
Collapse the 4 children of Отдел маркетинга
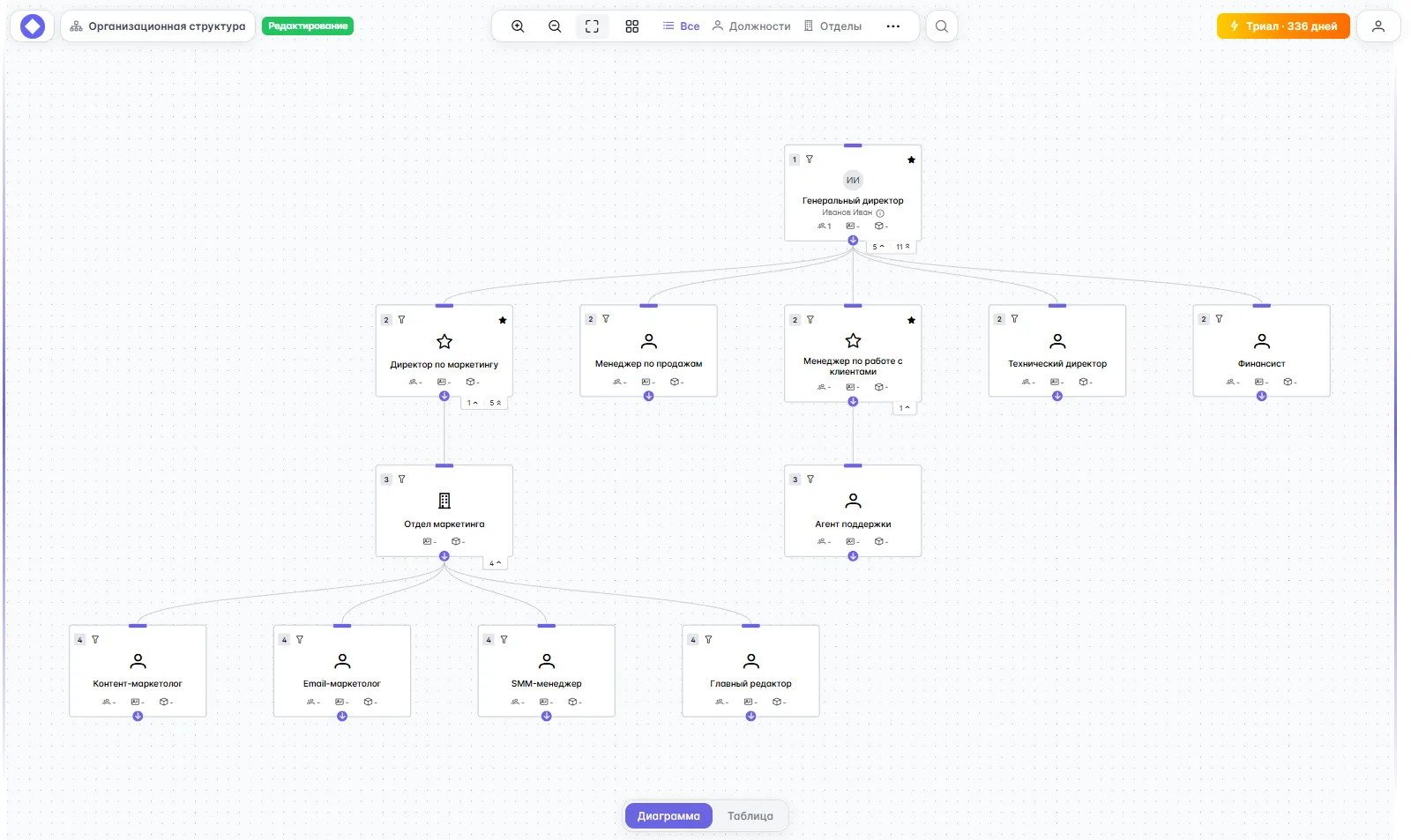point(496,563)
